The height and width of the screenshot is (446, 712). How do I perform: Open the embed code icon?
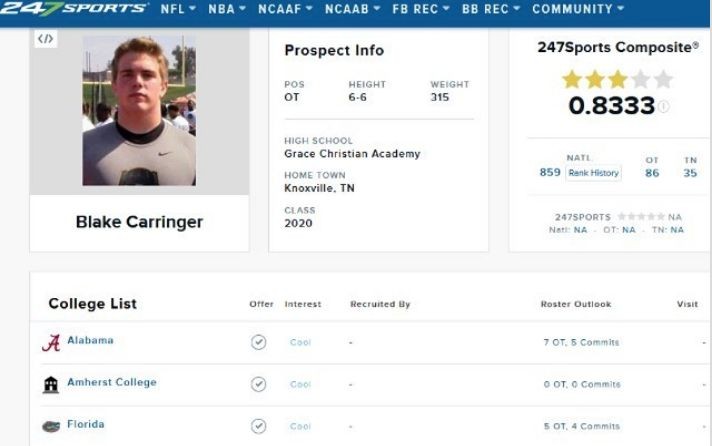(x=45, y=39)
